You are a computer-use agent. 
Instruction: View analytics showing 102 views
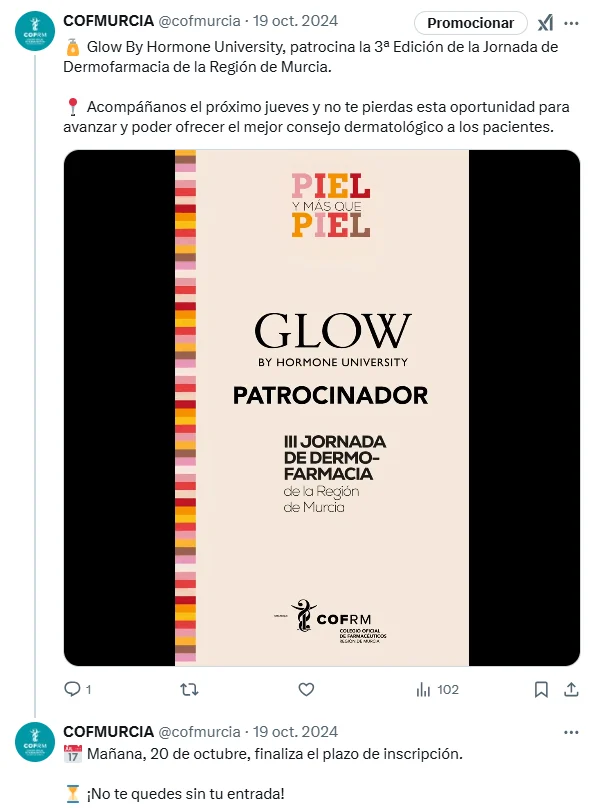coord(437,689)
